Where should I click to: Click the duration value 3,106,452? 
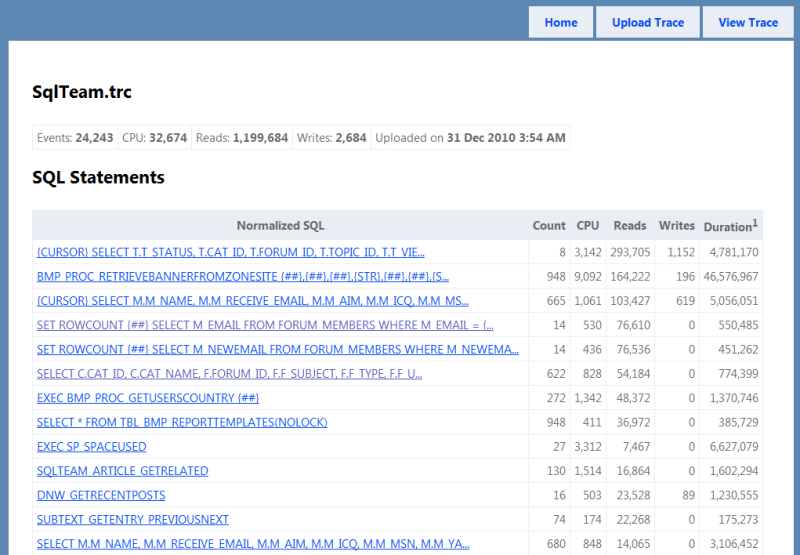tap(734, 544)
